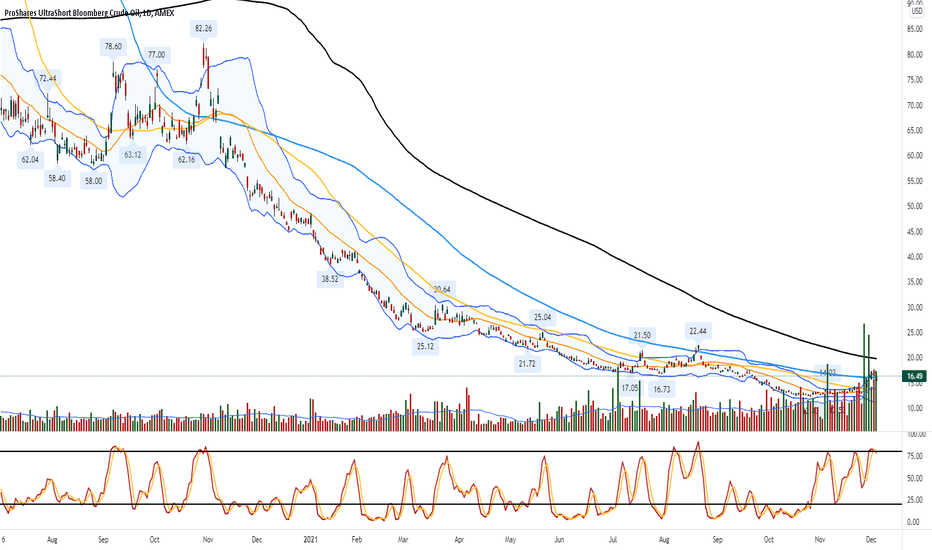Select the 60.00 price axis value
The height and width of the screenshot is (550, 932).
click(x=915, y=156)
